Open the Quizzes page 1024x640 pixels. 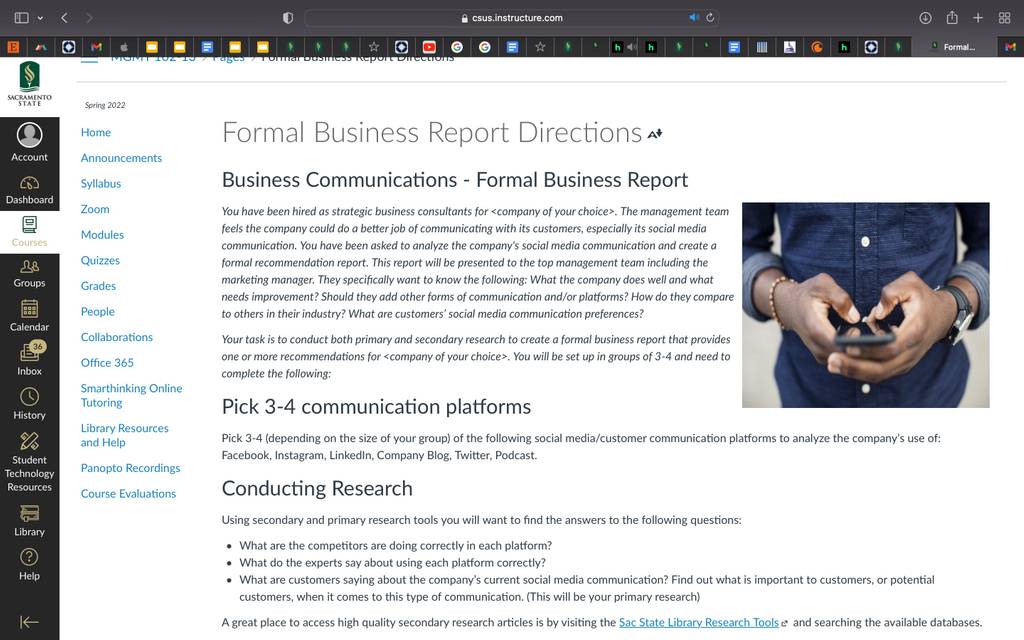click(x=101, y=260)
